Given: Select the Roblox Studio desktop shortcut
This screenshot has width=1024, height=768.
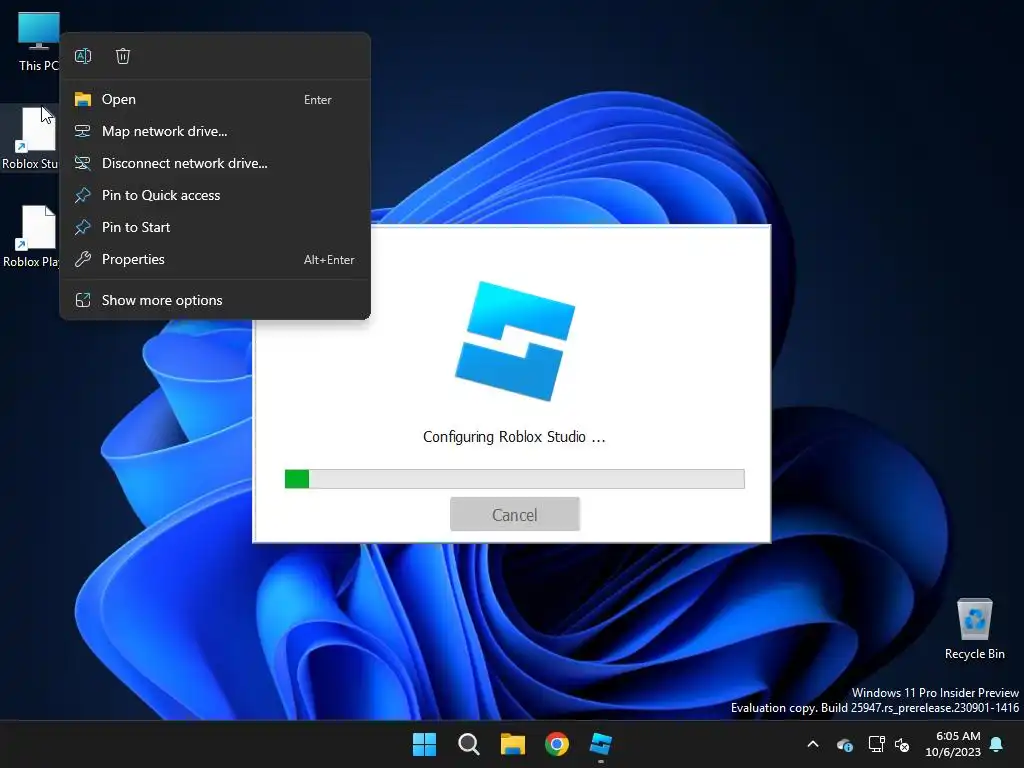Looking at the screenshot, I should pyautogui.click(x=30, y=139).
